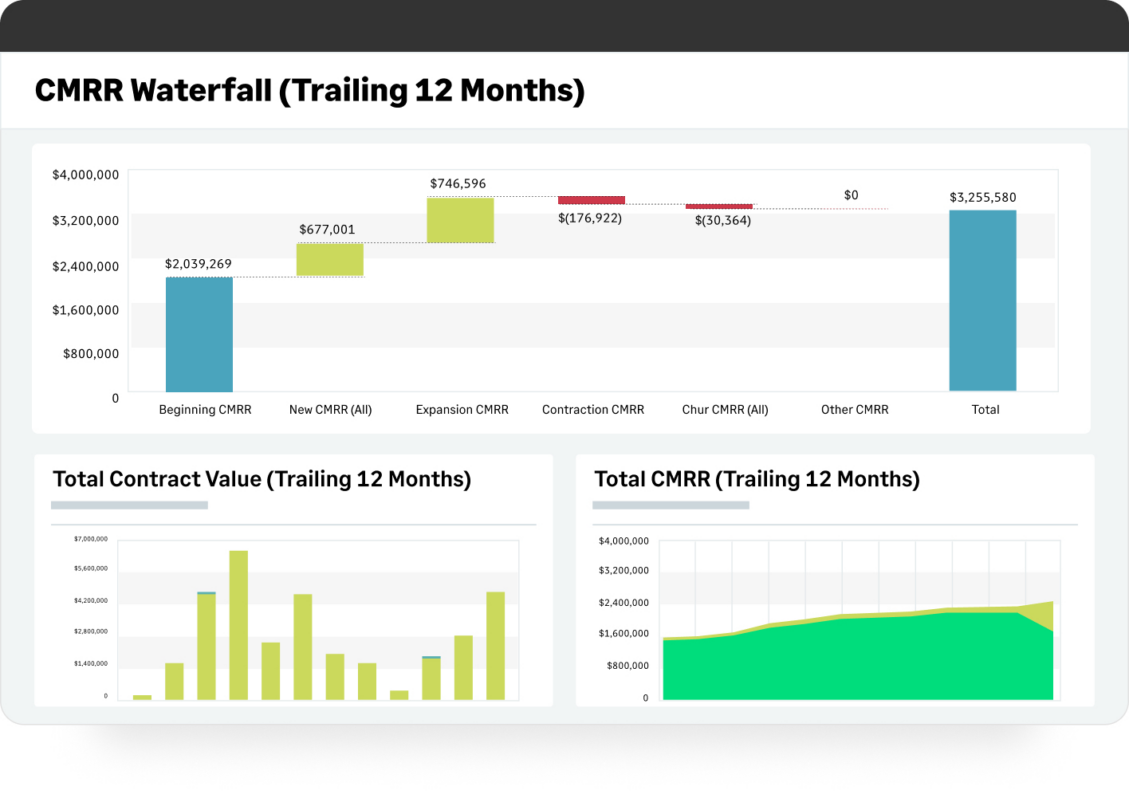Click gray subtitle bar under Total Contract Value
Image resolution: width=1129 pixels, height=810 pixels.
(x=129, y=505)
